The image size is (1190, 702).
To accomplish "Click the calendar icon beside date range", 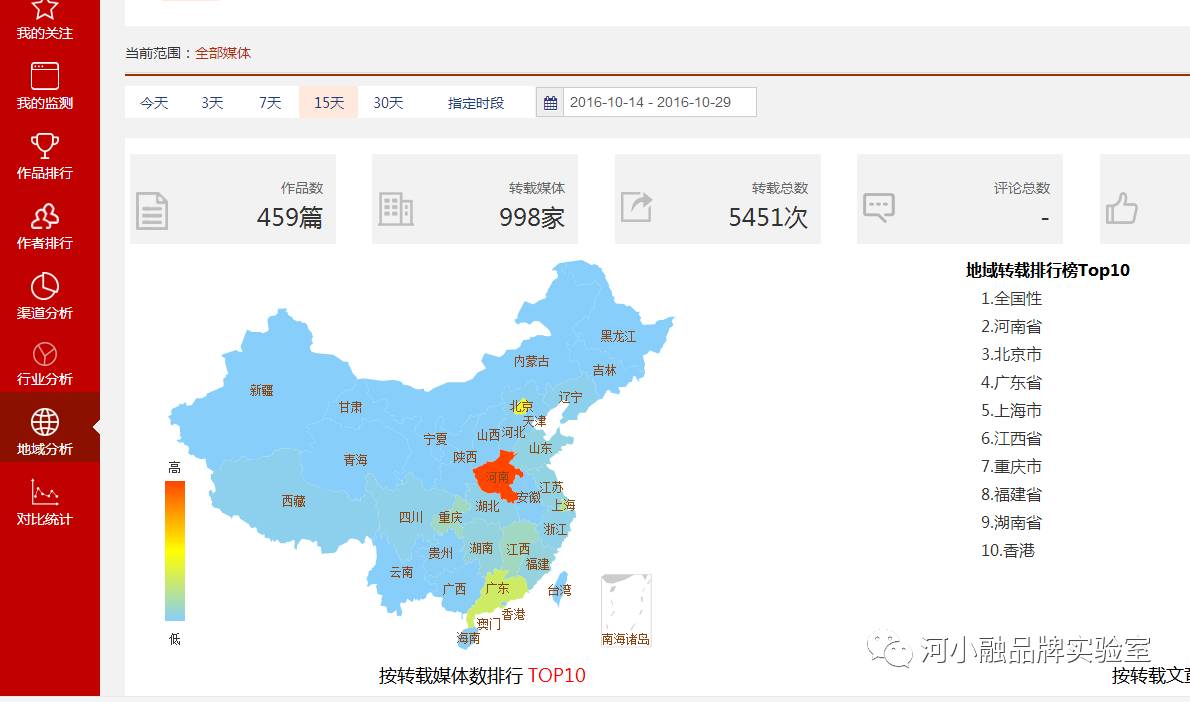I will tap(550, 103).
